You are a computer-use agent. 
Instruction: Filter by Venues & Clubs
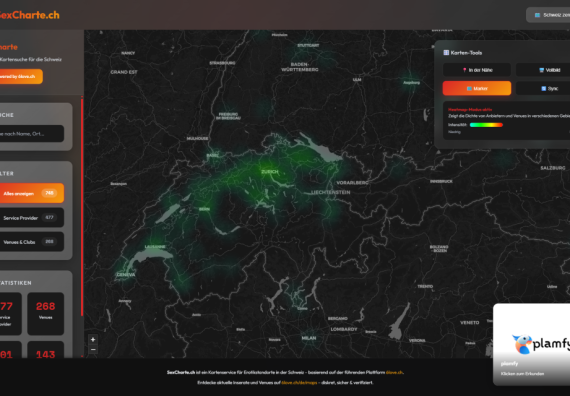(x=32, y=242)
